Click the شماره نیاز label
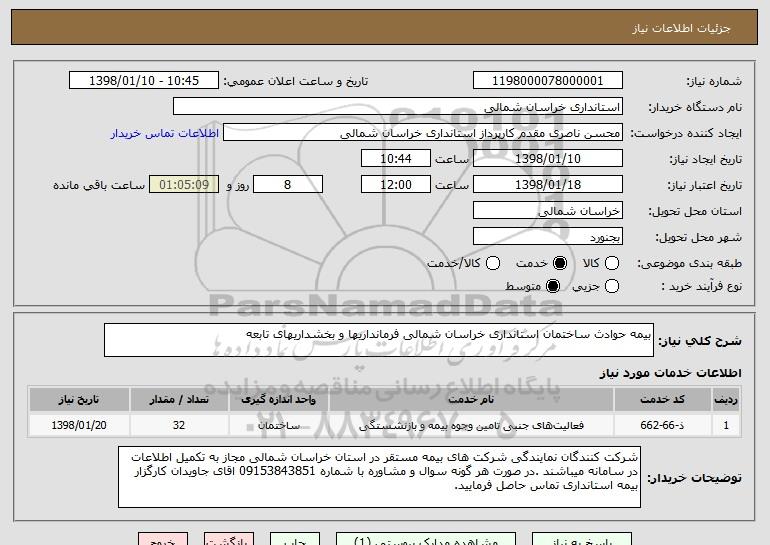Screen dimensions: 770x545 [x=715, y=82]
